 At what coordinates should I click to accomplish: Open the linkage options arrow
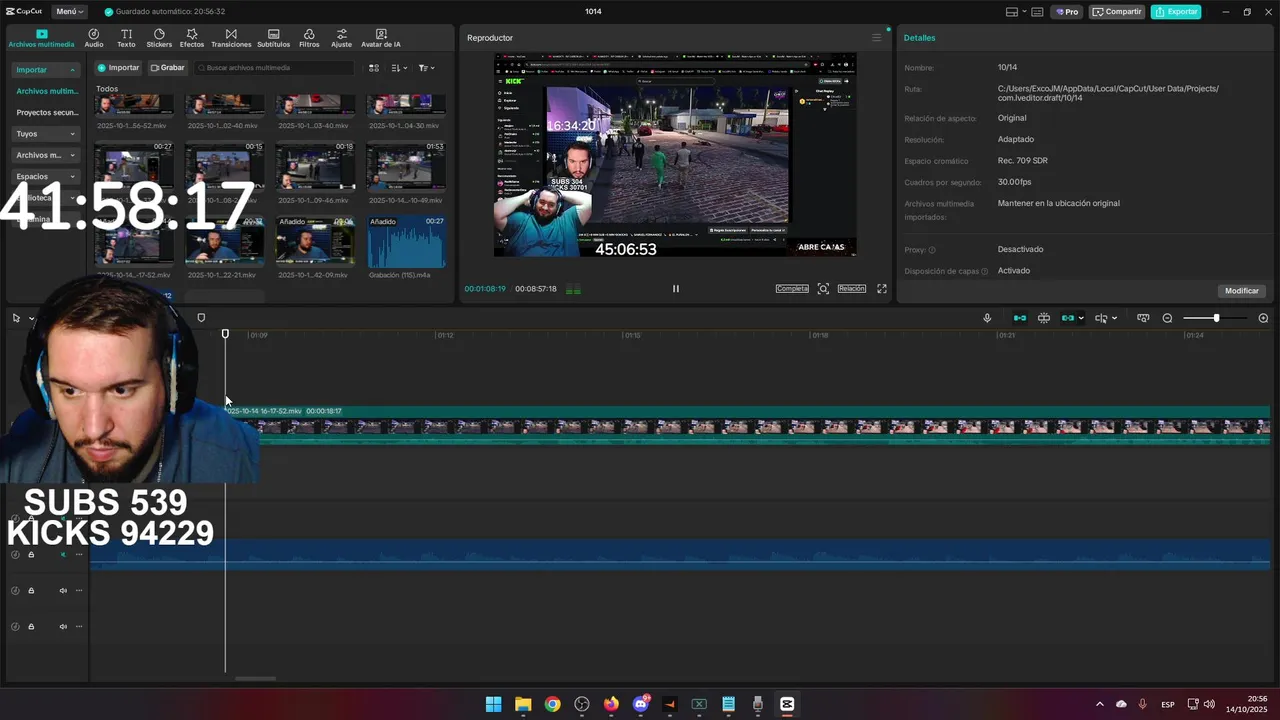(x=1081, y=319)
